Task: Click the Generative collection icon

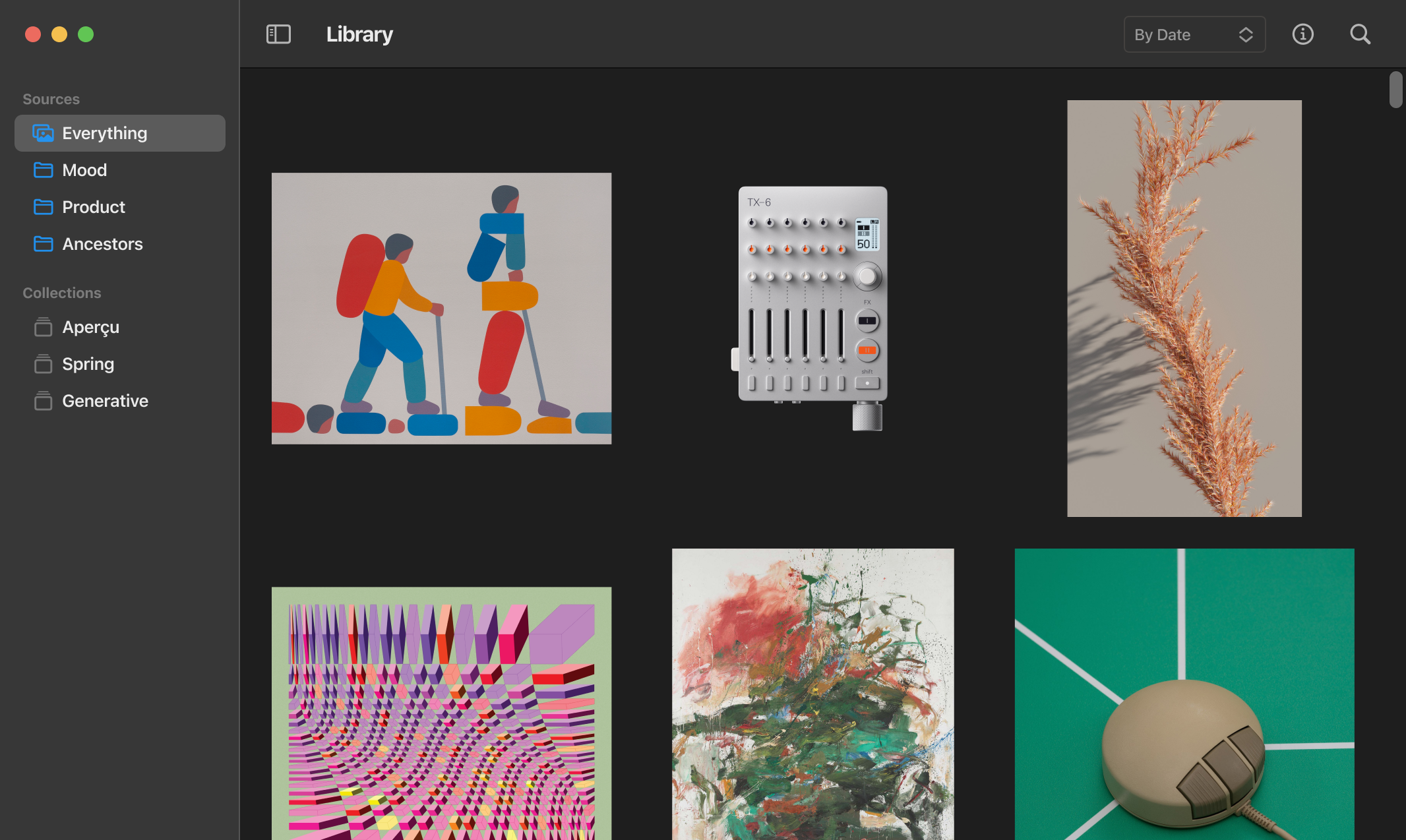Action: [43, 401]
